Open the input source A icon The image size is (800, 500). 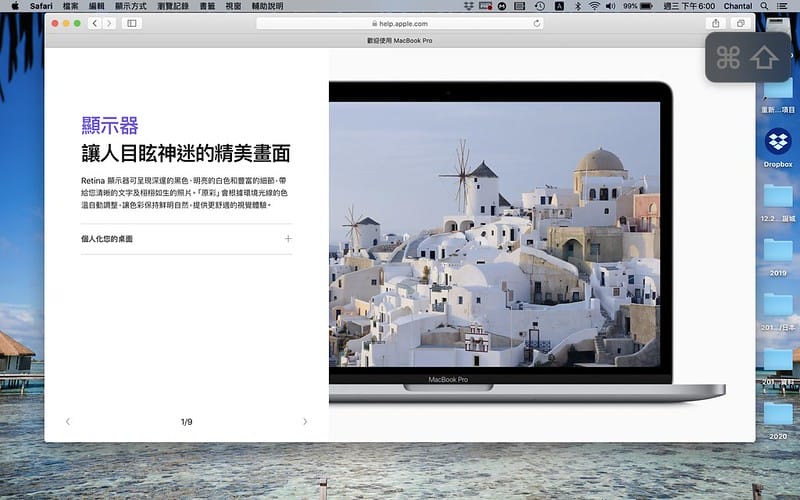(559, 6)
